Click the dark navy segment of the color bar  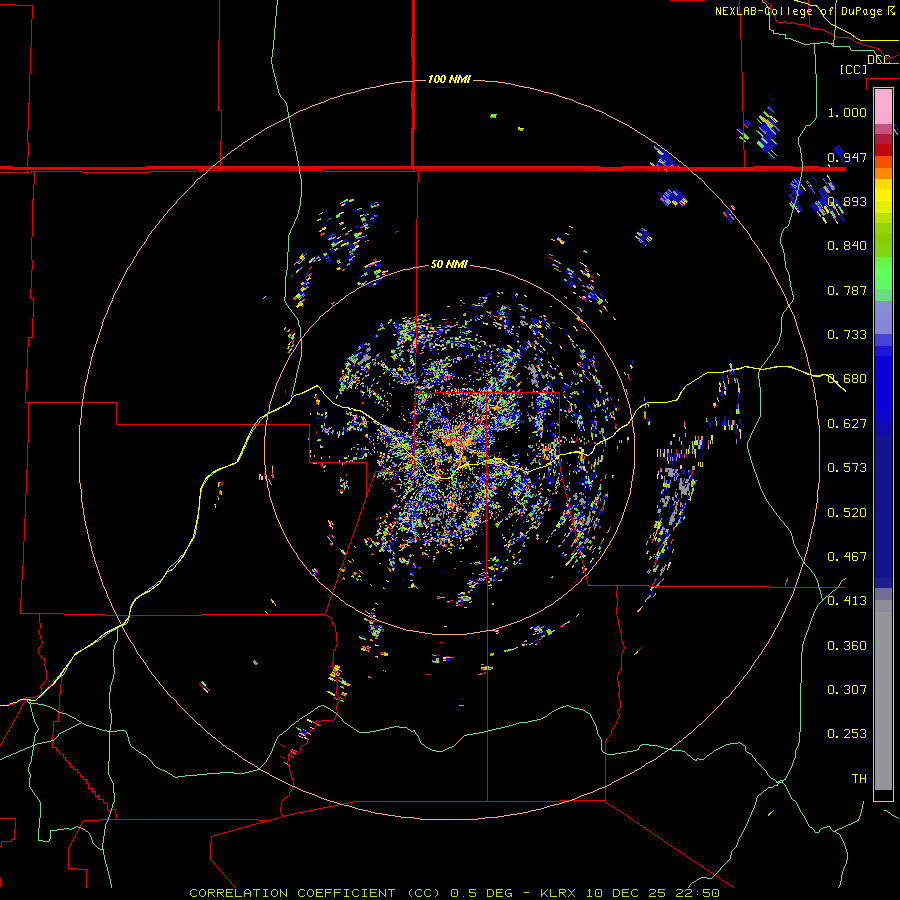pos(883,508)
